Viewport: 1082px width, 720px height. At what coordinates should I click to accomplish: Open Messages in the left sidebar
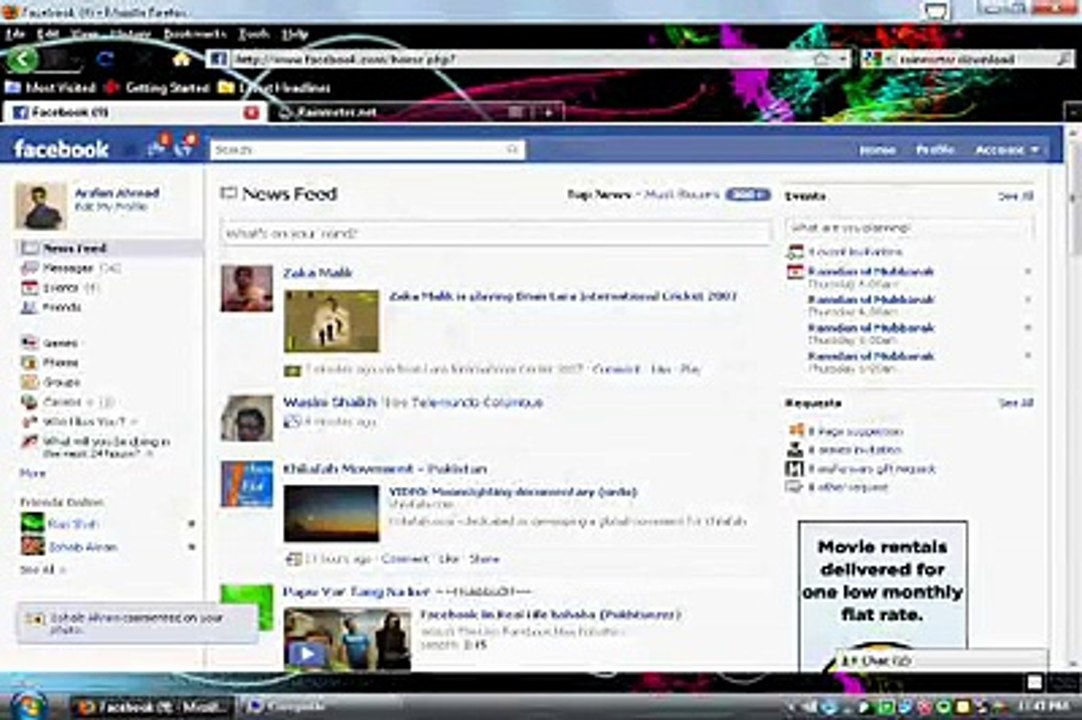click(x=69, y=268)
